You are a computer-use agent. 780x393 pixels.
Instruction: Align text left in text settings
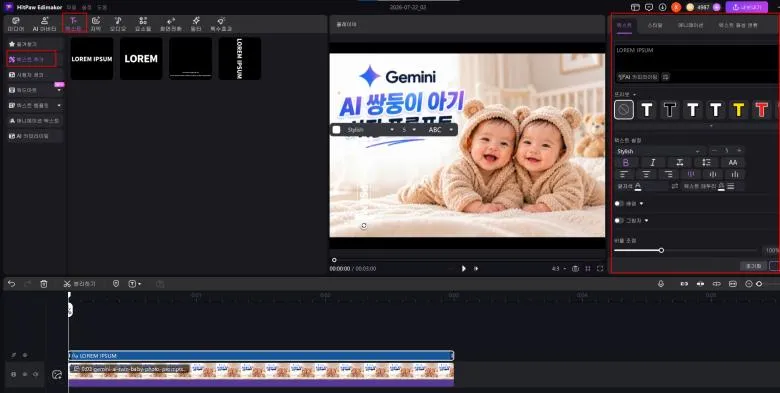624,175
